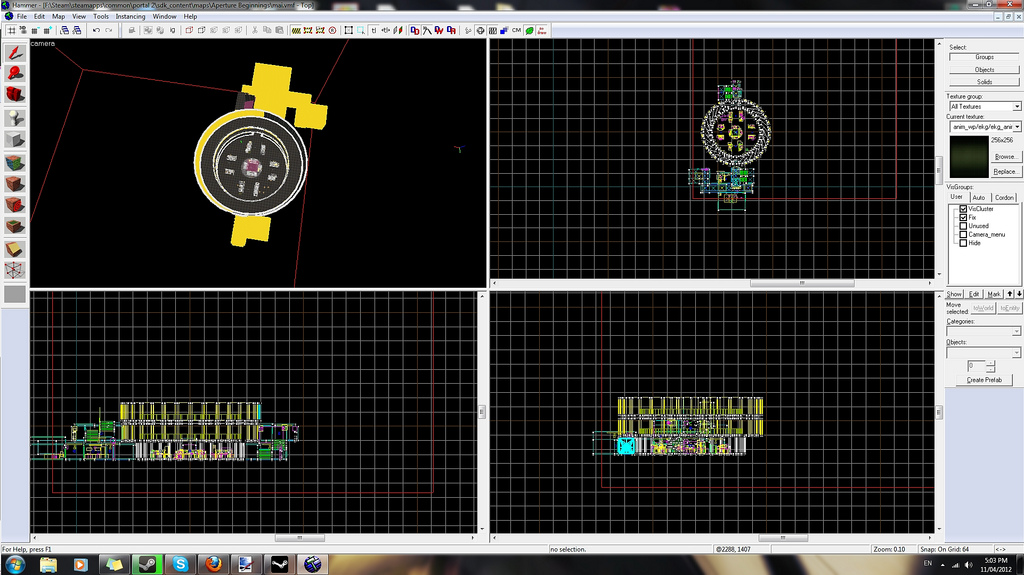The height and width of the screenshot is (575, 1024).
Task: Click the Objects select mode button
Action: click(x=984, y=69)
